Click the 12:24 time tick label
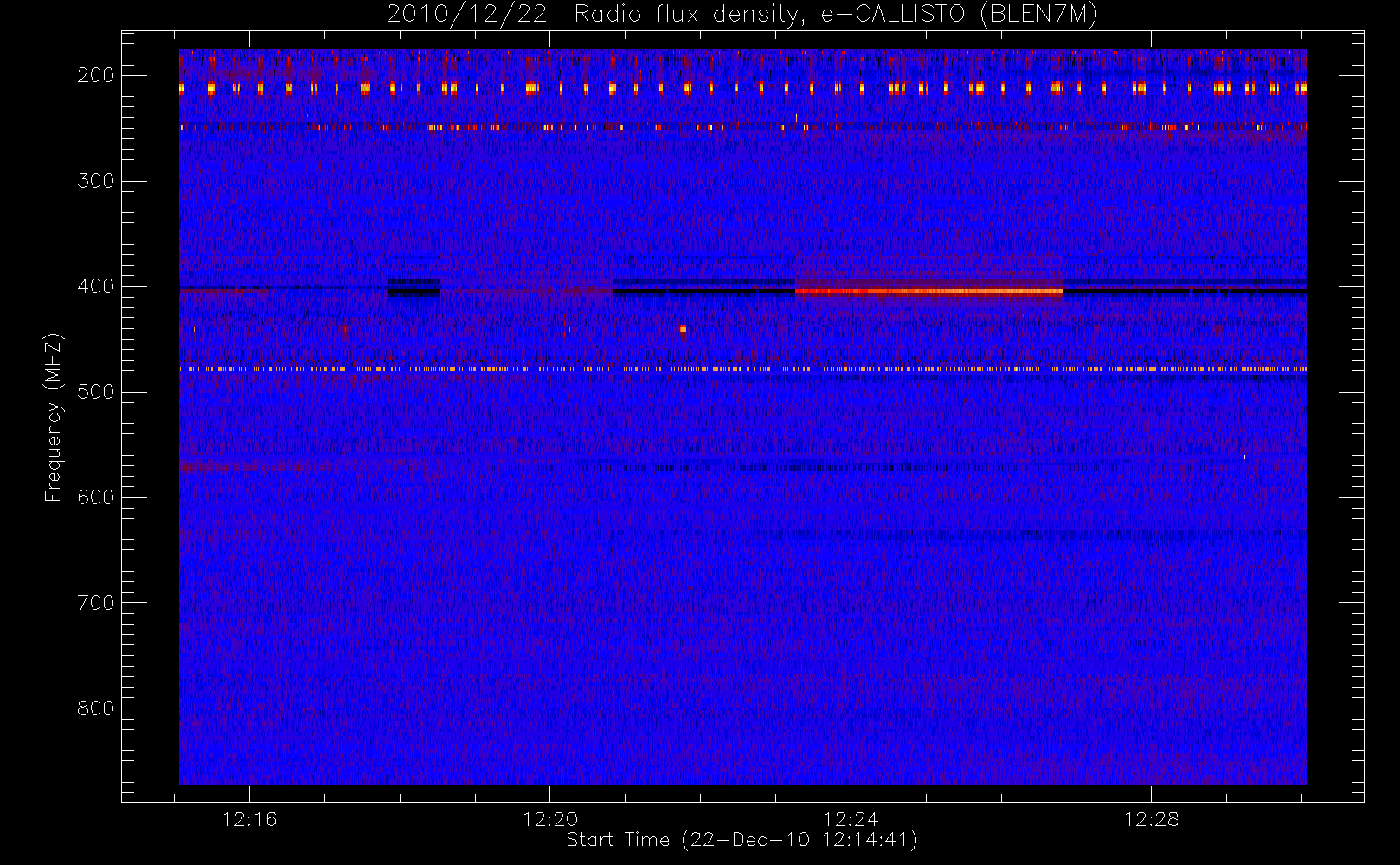 (x=851, y=819)
